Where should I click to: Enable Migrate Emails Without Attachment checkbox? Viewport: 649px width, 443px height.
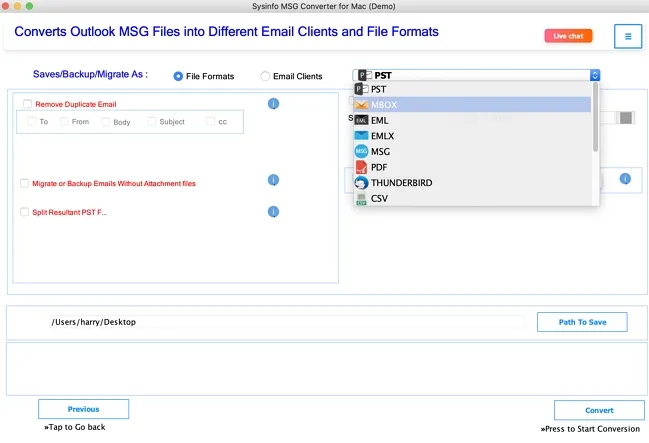tap(24, 183)
